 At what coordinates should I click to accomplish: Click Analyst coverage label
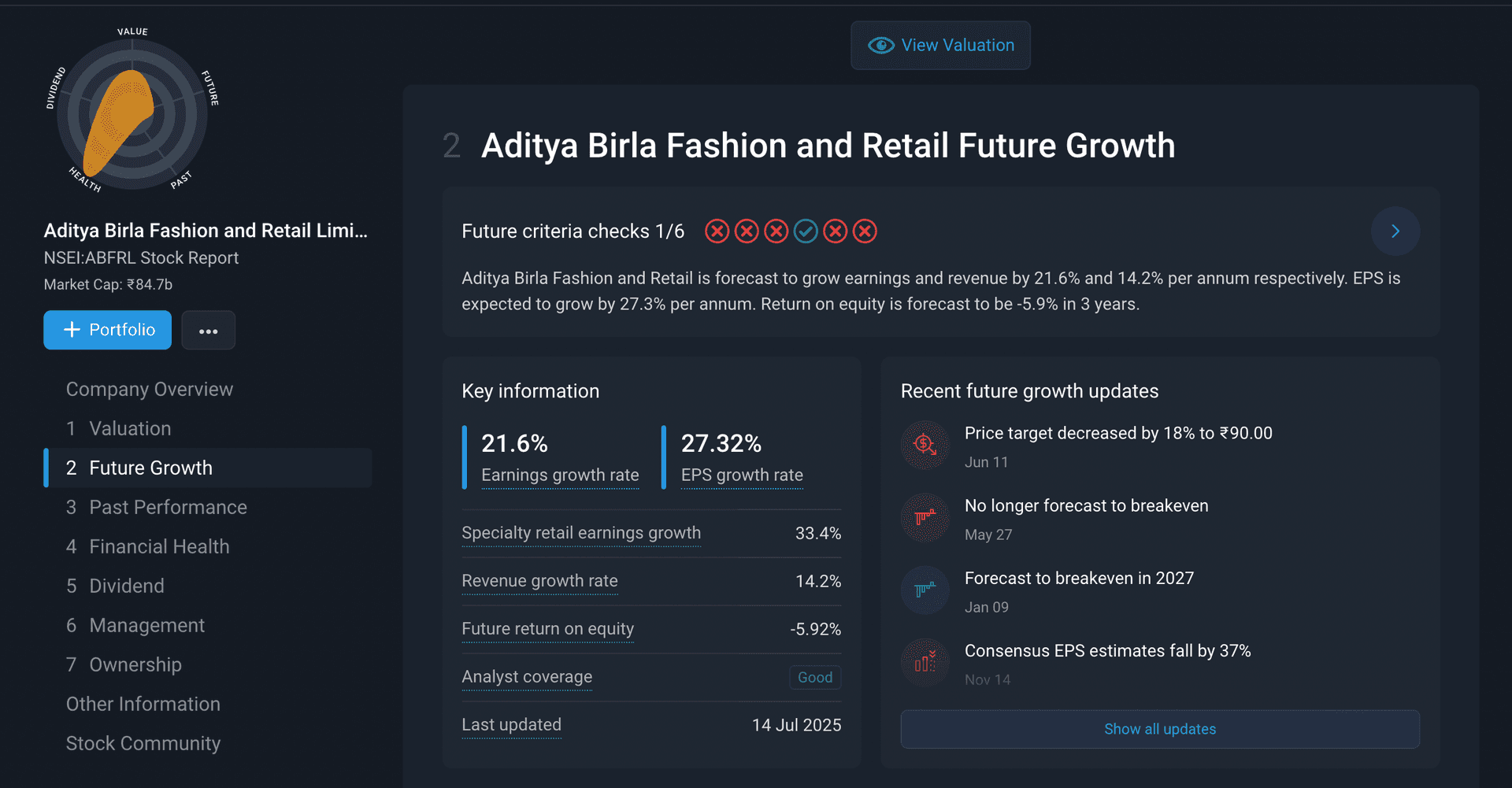pyautogui.click(x=527, y=677)
